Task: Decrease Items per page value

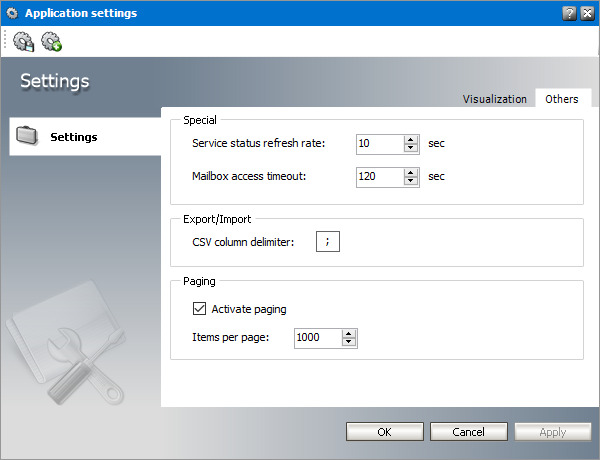Action: click(349, 343)
